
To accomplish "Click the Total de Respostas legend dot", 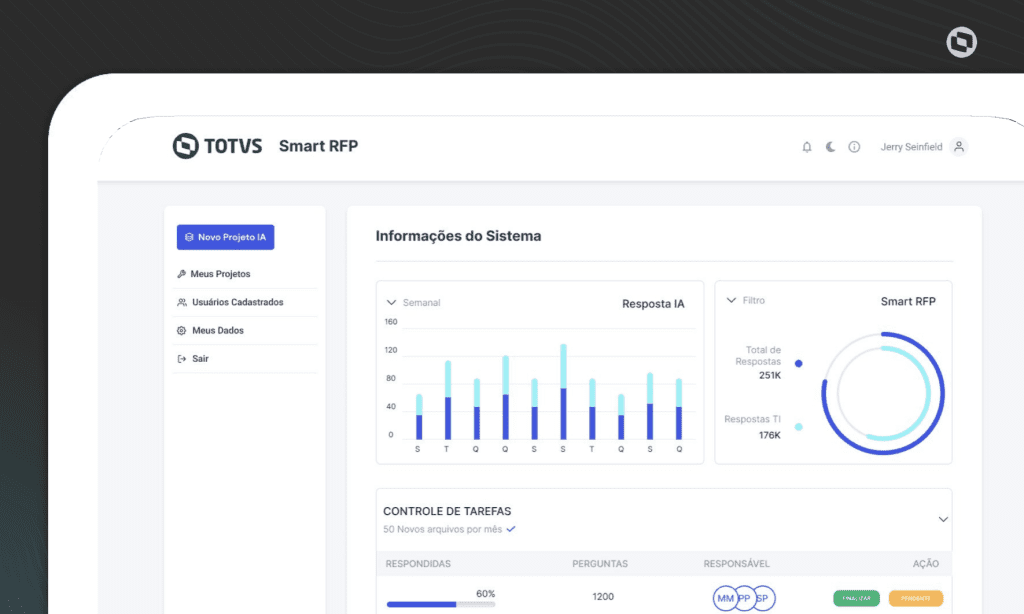I will [798, 363].
